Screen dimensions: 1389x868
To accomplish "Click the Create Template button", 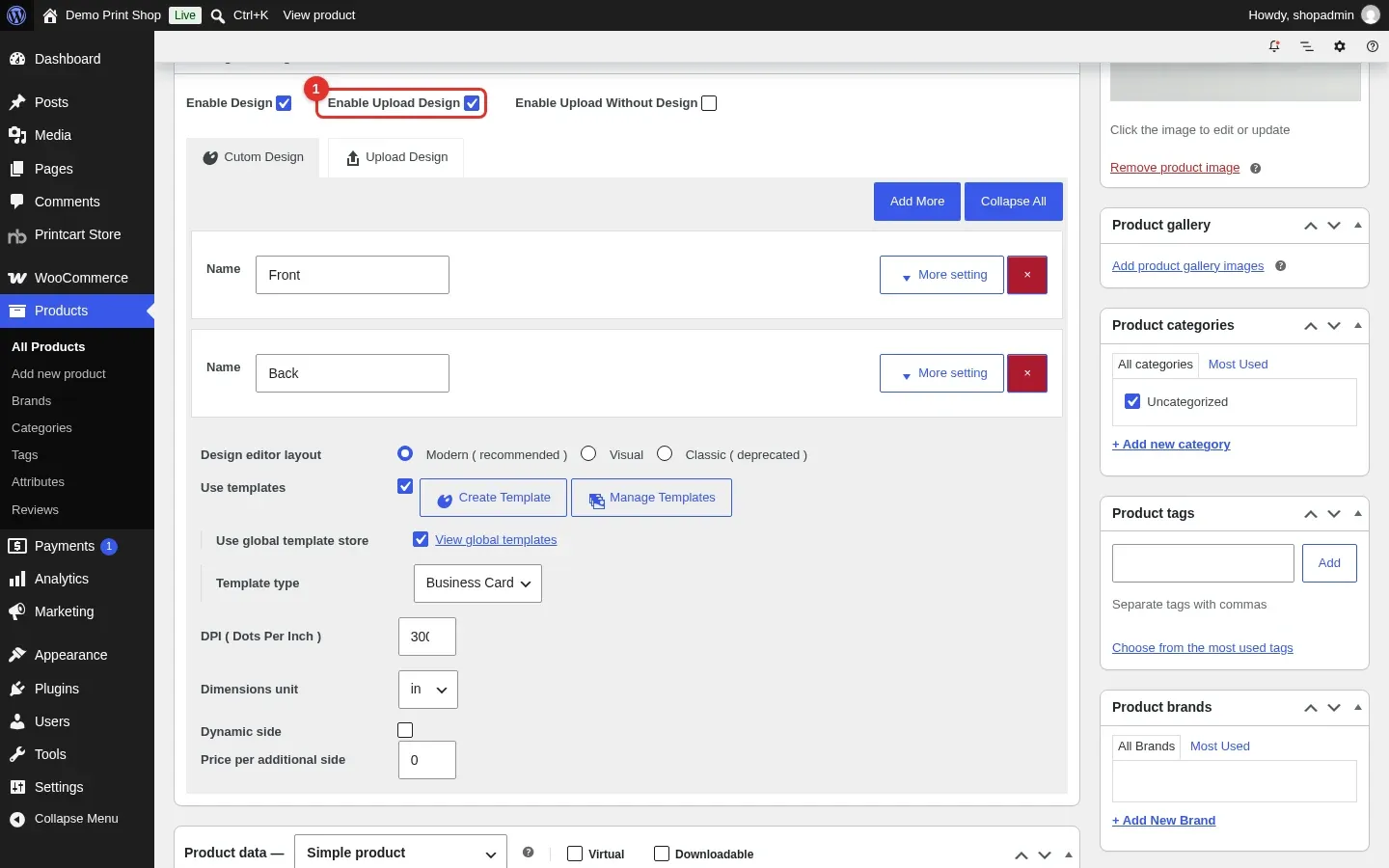I will pyautogui.click(x=493, y=498).
